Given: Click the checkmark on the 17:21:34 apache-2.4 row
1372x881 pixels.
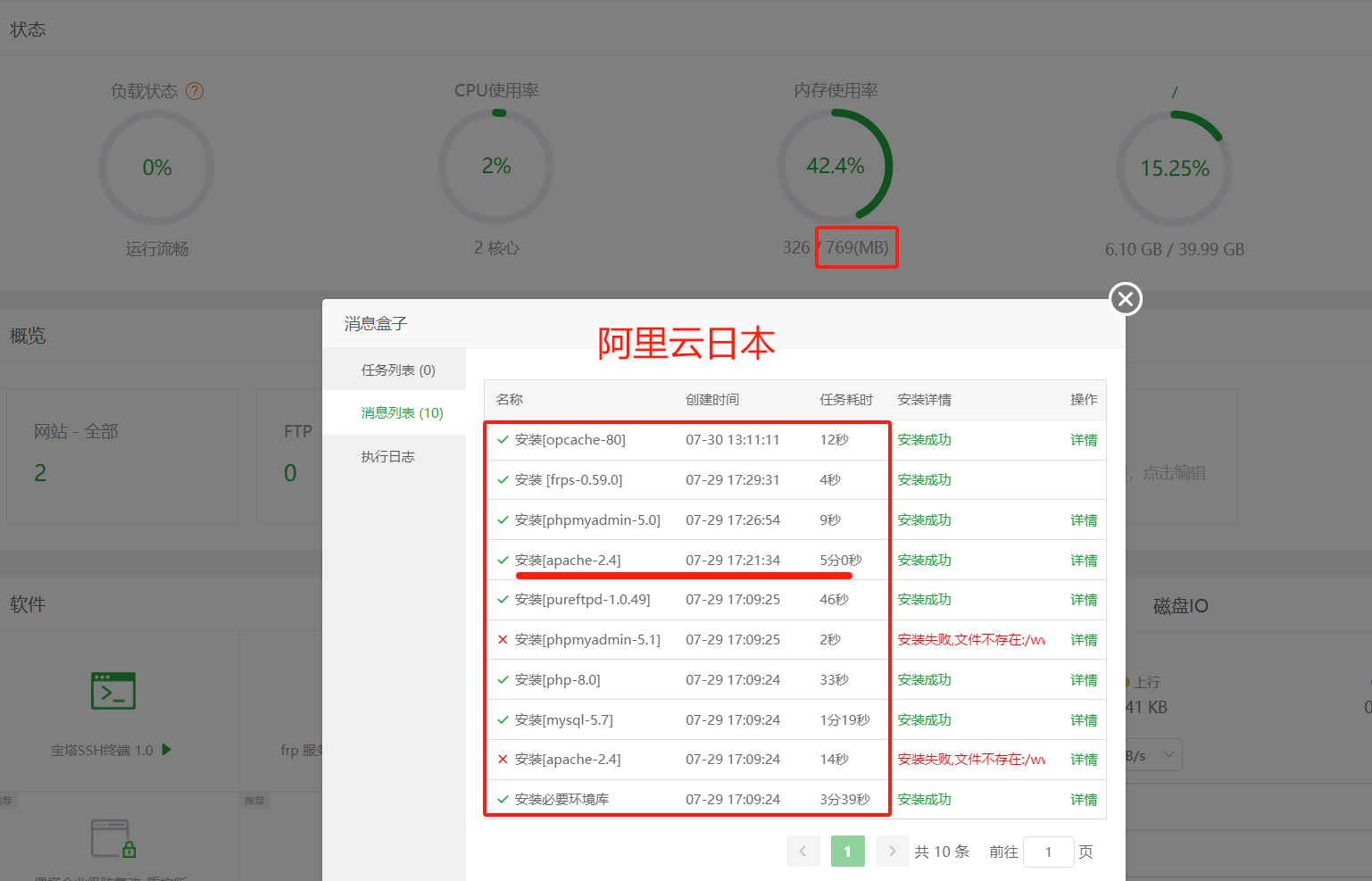Looking at the screenshot, I should (503, 561).
